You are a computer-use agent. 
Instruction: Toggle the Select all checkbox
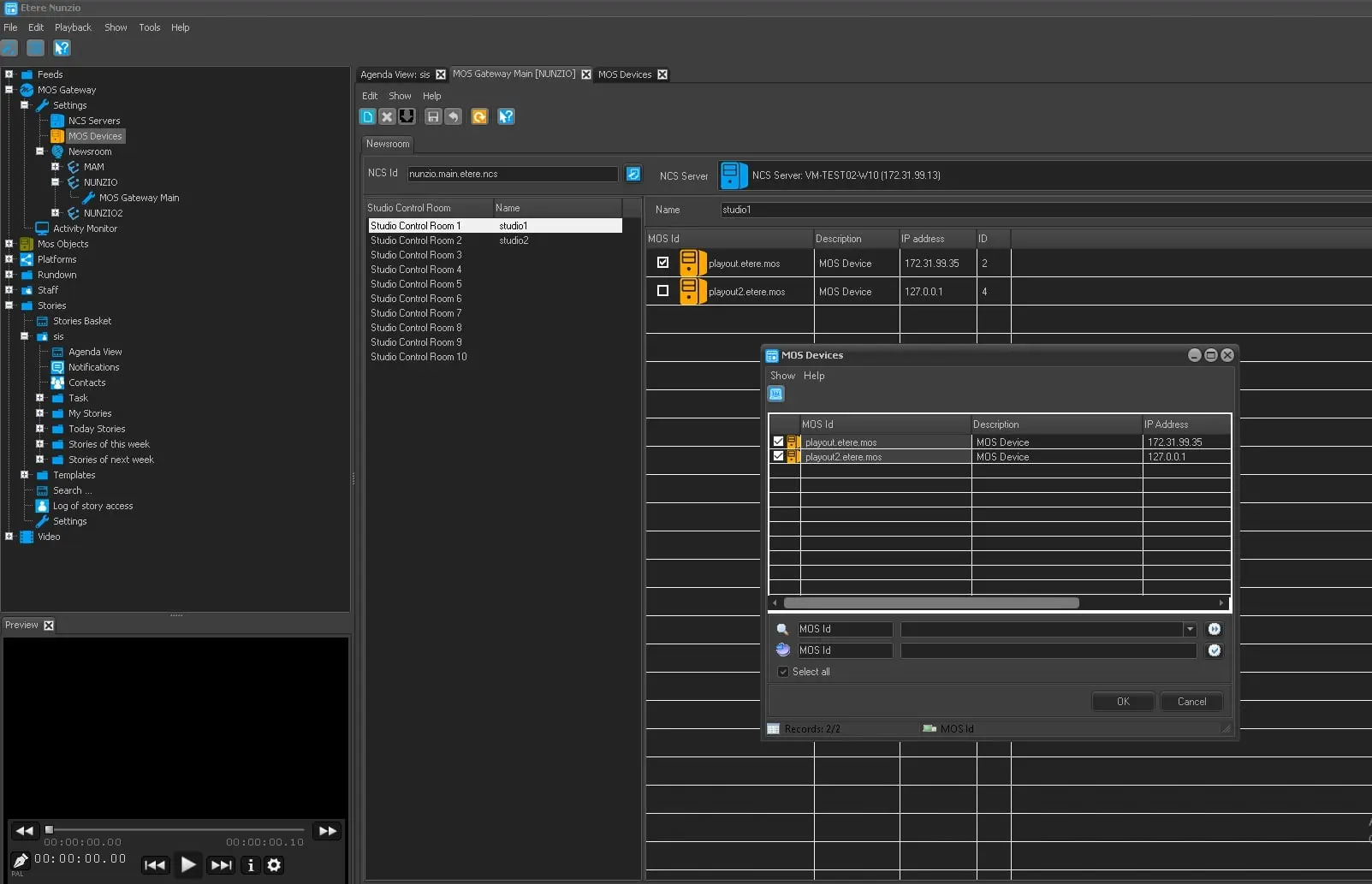click(783, 672)
